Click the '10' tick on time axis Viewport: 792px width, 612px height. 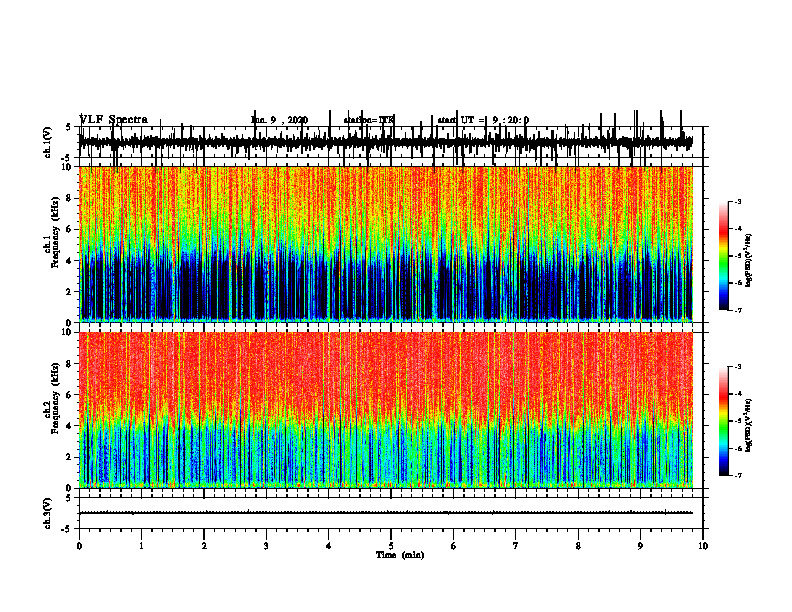point(703,546)
